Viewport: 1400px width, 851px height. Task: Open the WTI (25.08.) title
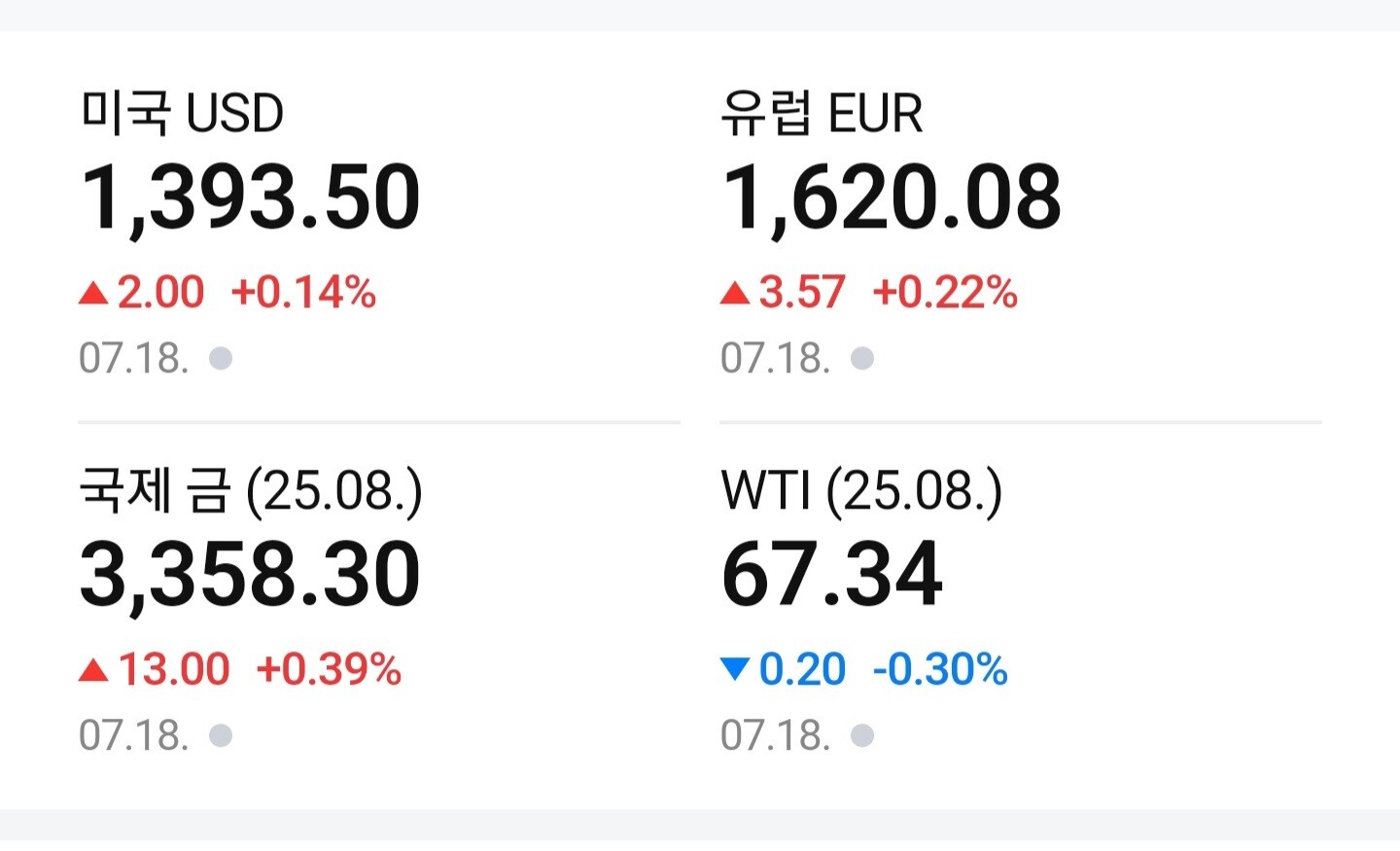861,490
